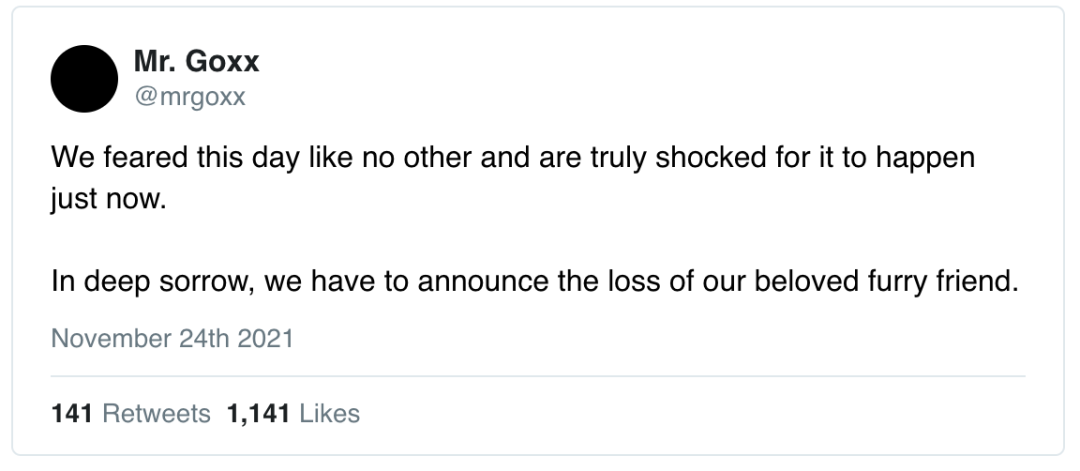The image size is (1080, 471).
Task: Click the year "2021" in the date
Action: 265,338
